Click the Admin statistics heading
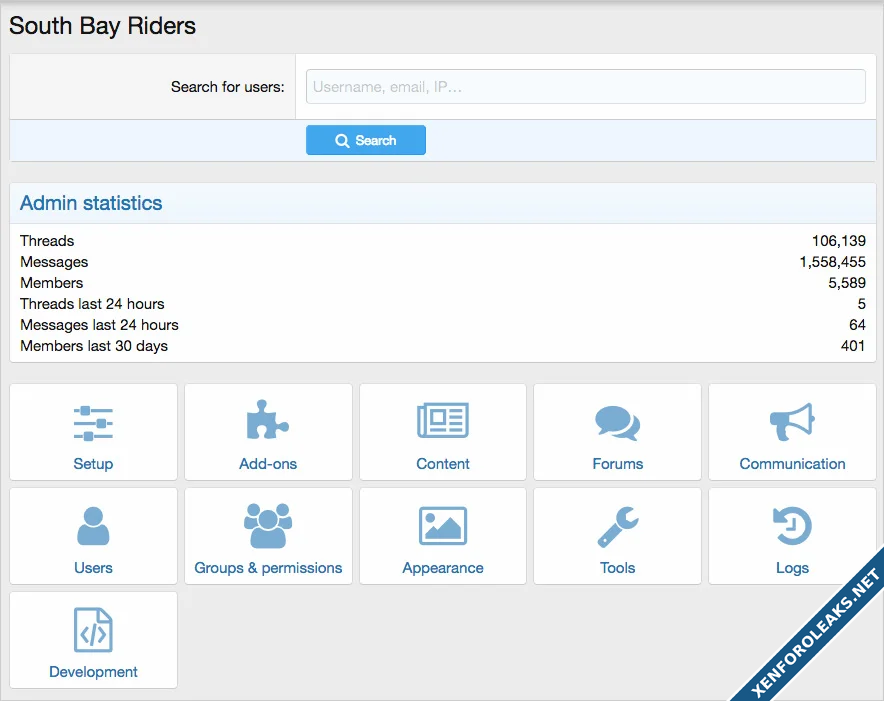884x701 pixels. [x=91, y=203]
